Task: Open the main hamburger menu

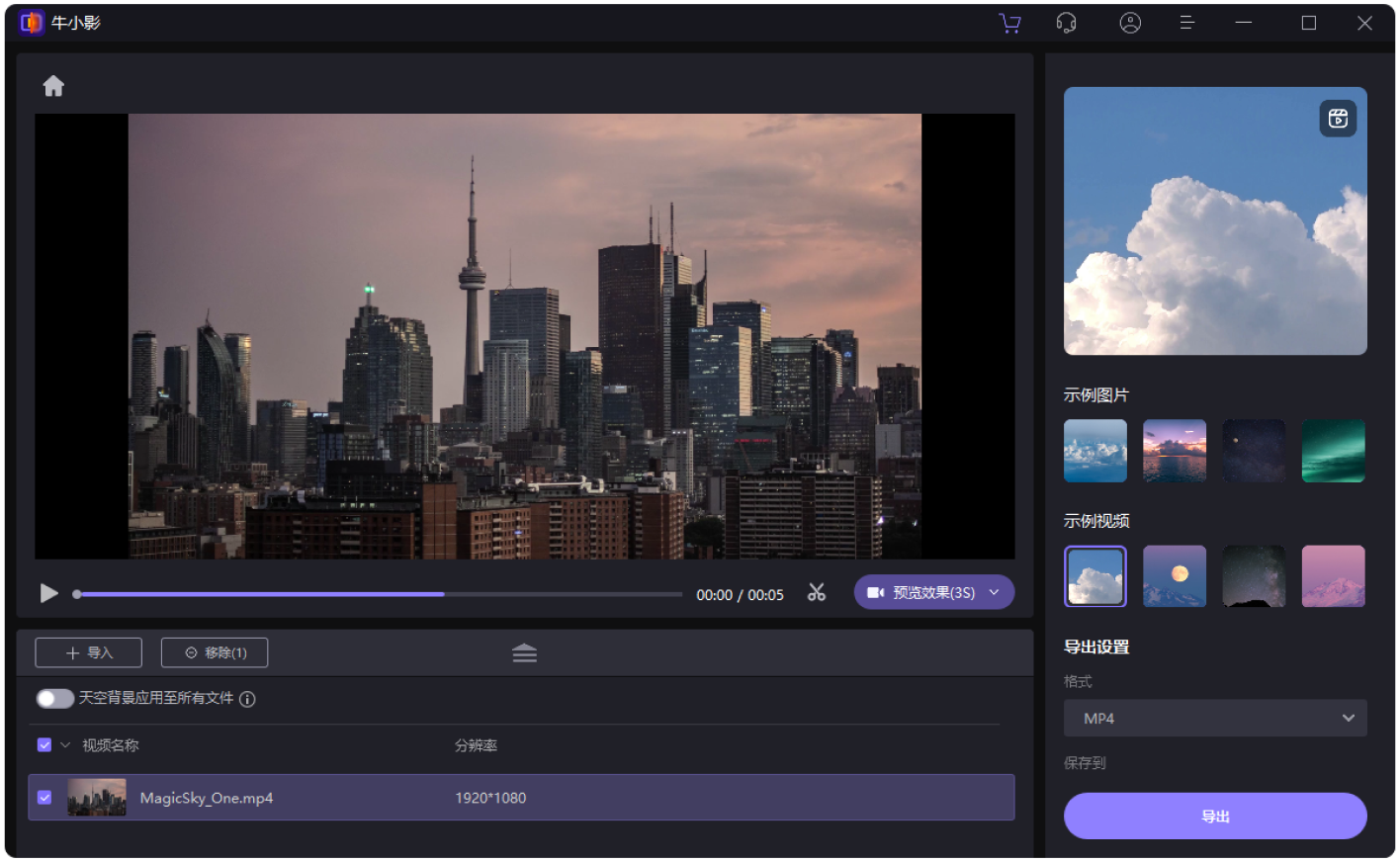Action: click(x=1187, y=23)
